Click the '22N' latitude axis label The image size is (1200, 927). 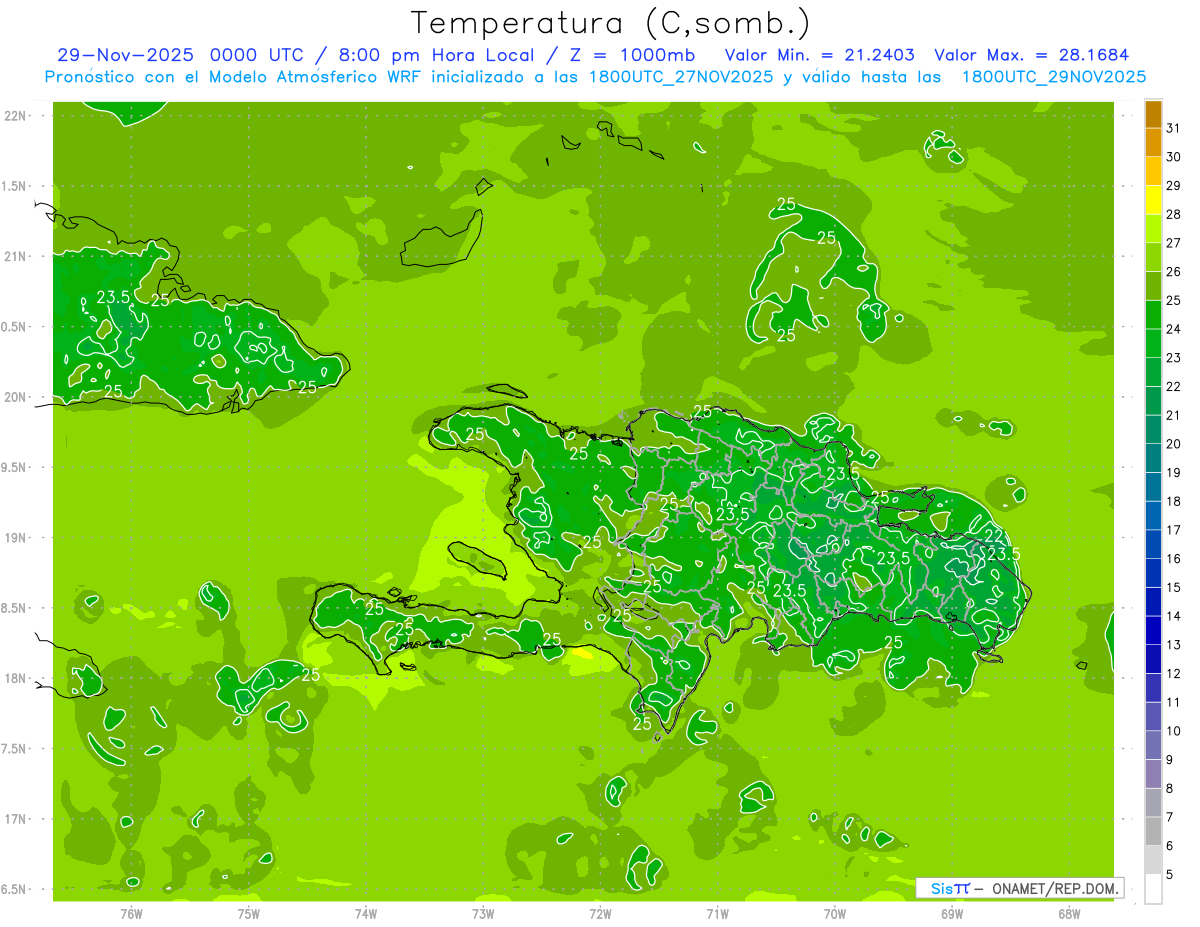coord(16,116)
